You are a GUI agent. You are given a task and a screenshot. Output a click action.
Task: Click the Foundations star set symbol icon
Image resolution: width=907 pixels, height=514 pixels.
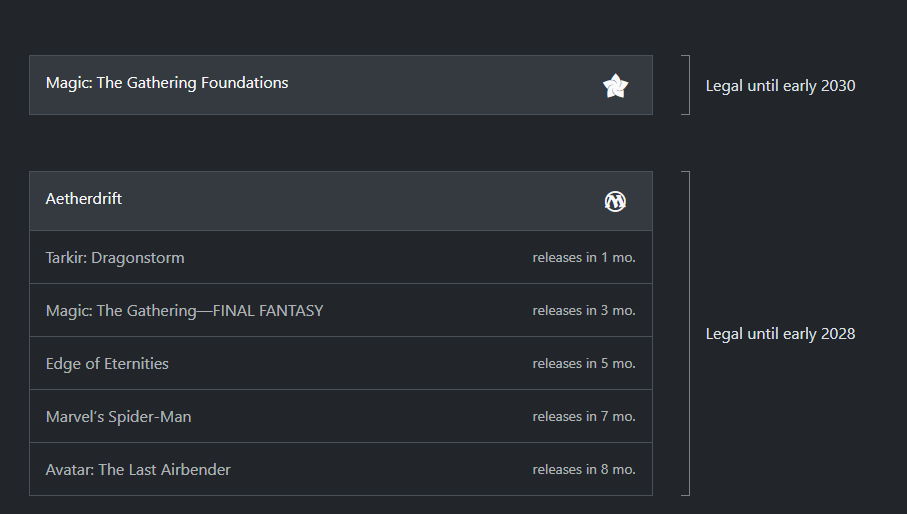pyautogui.click(x=615, y=86)
